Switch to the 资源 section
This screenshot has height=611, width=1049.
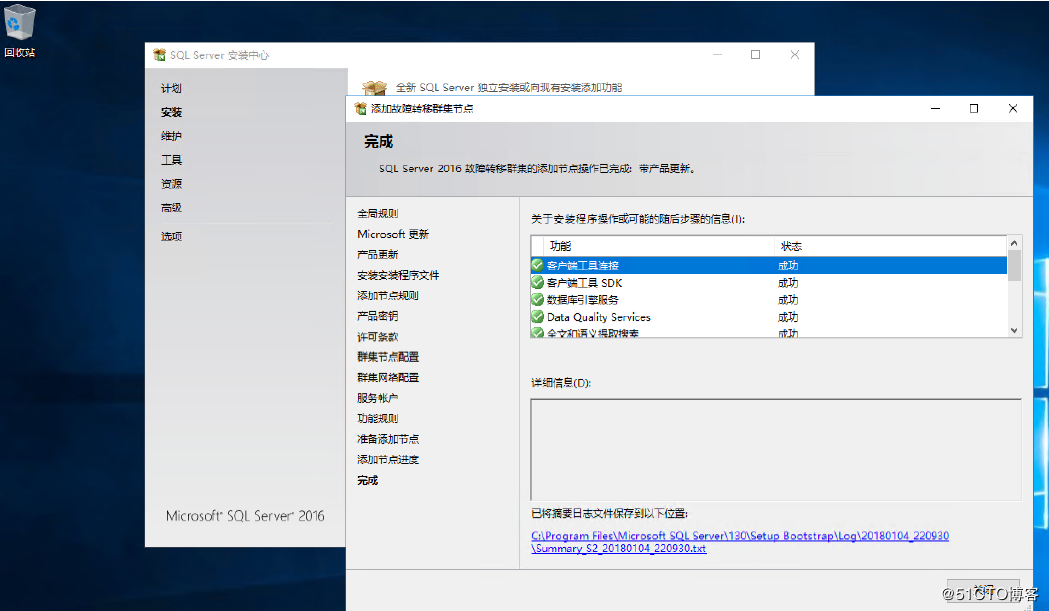pos(170,185)
